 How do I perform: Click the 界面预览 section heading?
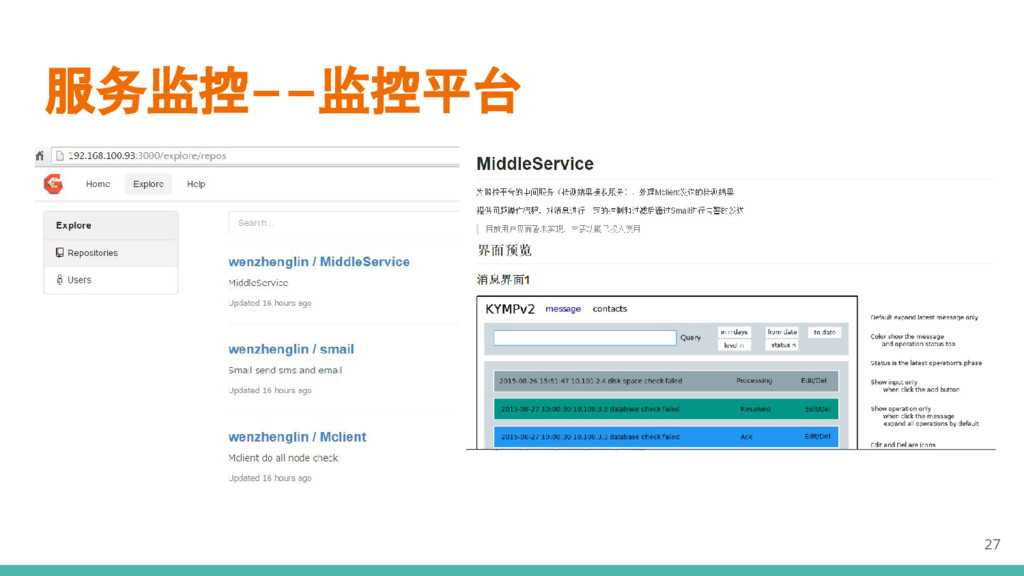coord(504,250)
